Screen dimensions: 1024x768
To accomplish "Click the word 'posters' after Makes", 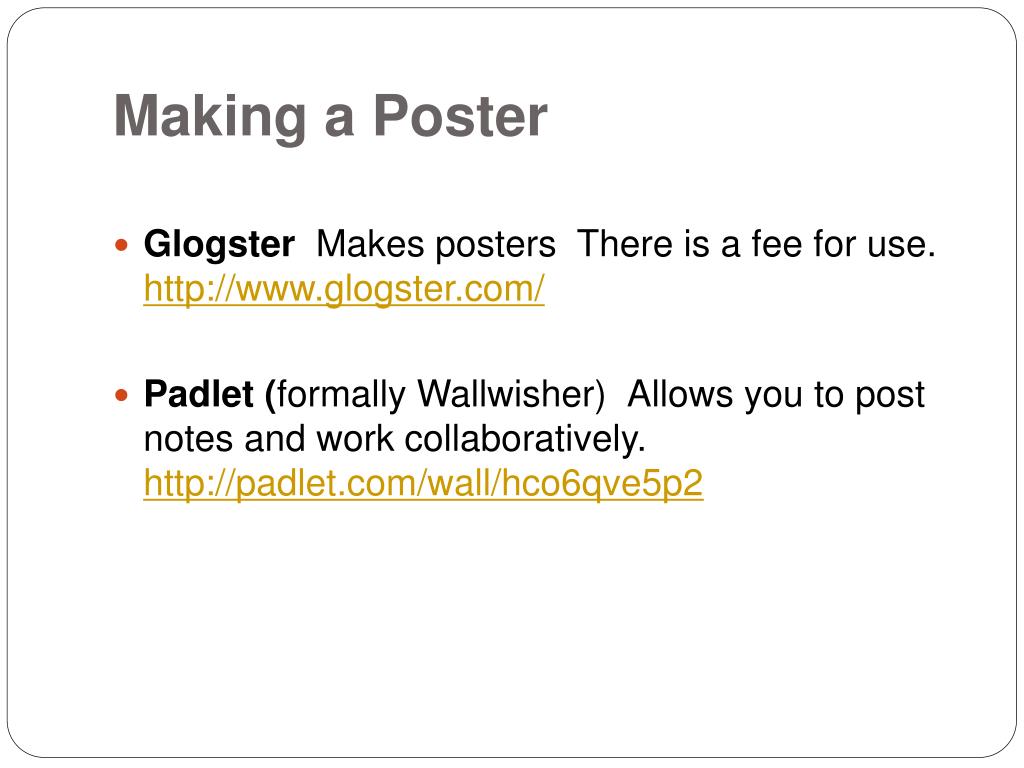I will pos(495,246).
